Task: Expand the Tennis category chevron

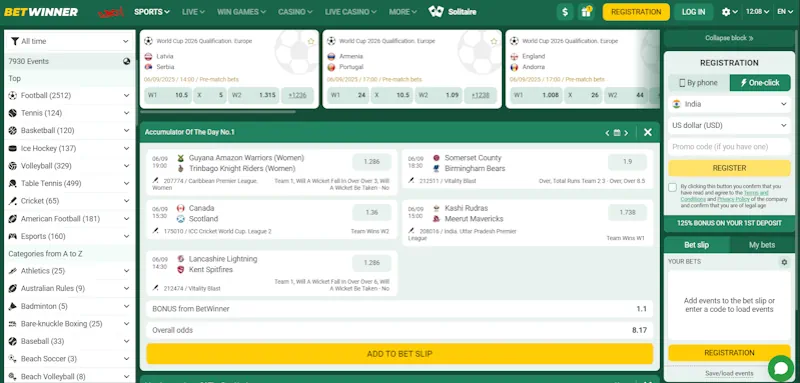Action: click(126, 113)
